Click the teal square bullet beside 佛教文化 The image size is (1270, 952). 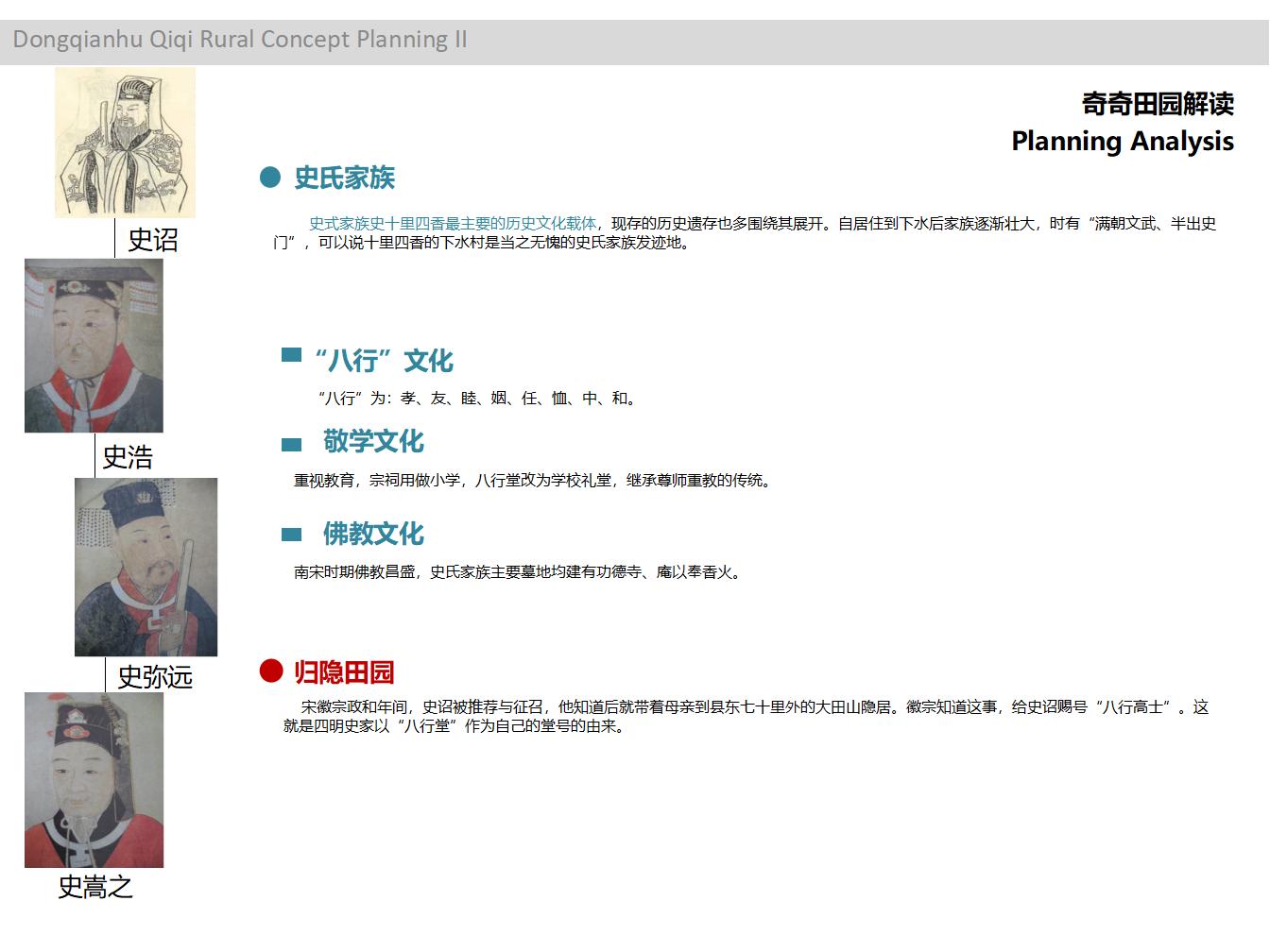point(291,535)
